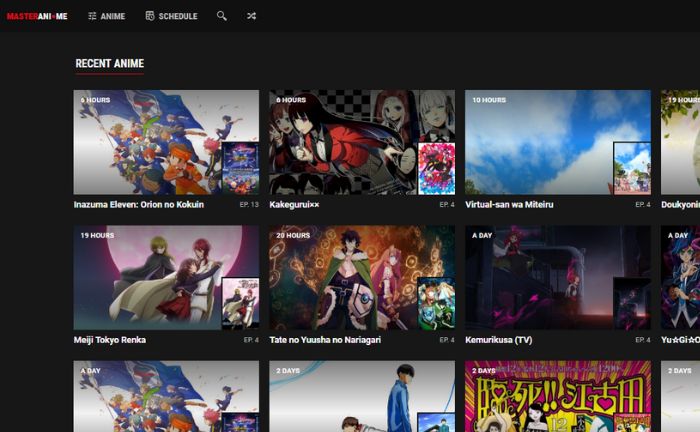Click title link Inazuma Eleven: Orion no Kokuin

coord(139,204)
